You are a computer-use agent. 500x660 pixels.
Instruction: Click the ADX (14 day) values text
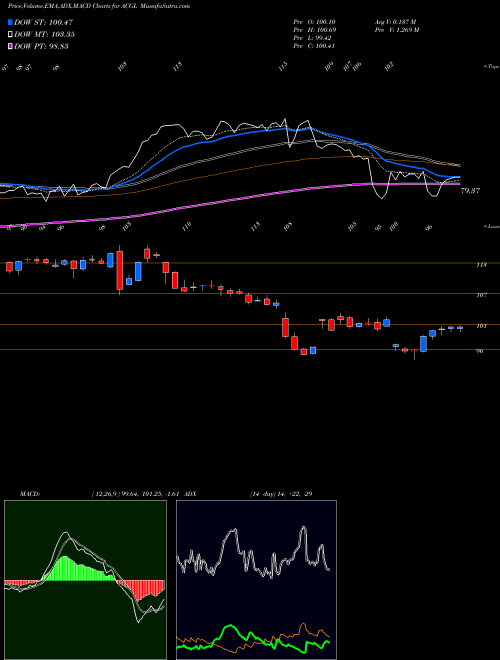[x=281, y=494]
